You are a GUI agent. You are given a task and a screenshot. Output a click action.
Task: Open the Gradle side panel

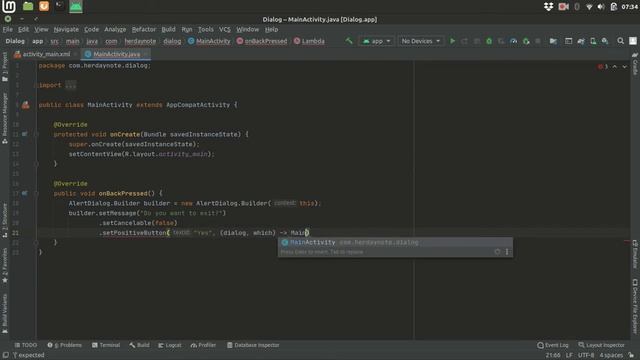pos(635,64)
